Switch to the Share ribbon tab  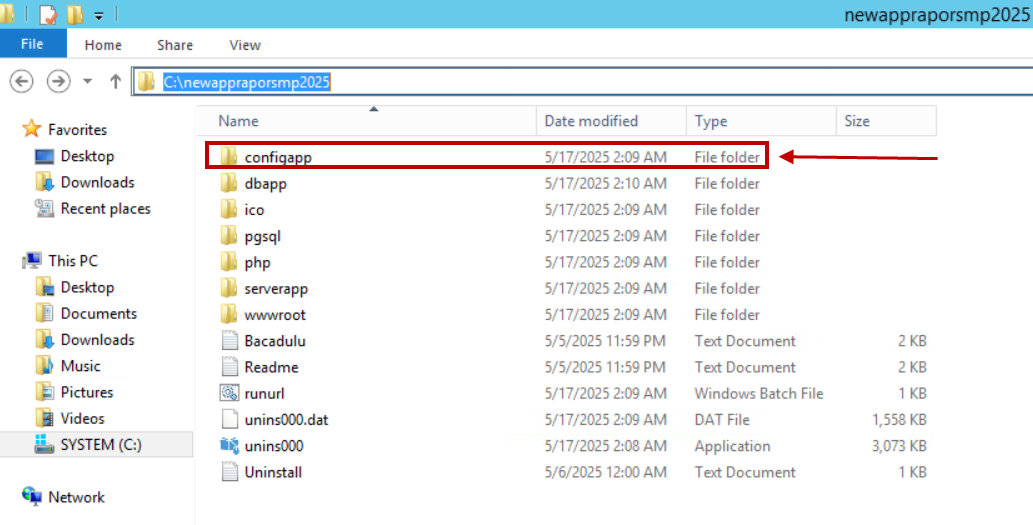pos(175,45)
